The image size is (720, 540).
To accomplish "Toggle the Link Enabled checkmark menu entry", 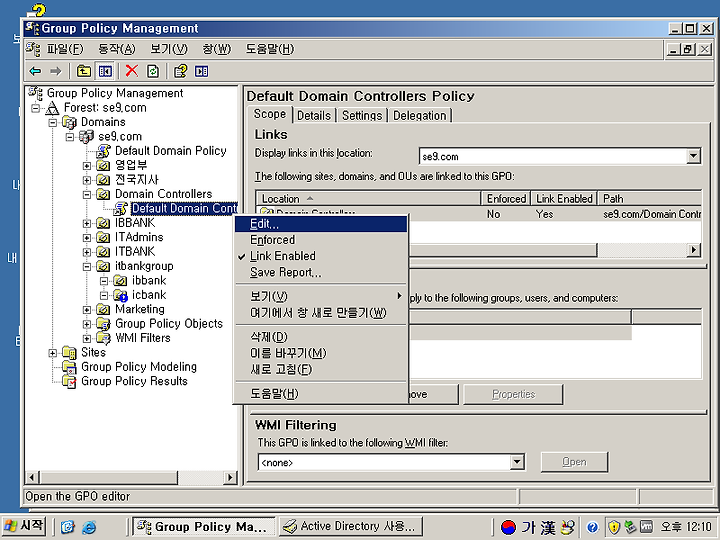I will [282, 256].
